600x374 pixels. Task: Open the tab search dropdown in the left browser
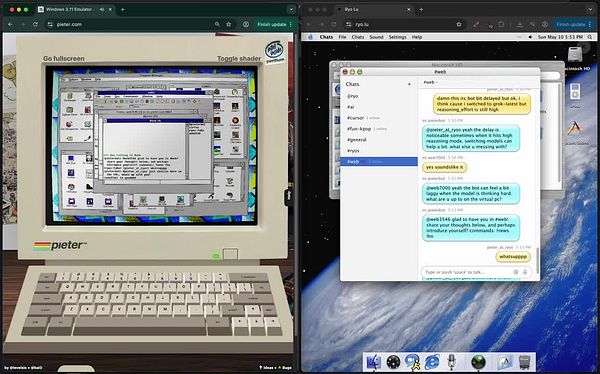click(291, 9)
